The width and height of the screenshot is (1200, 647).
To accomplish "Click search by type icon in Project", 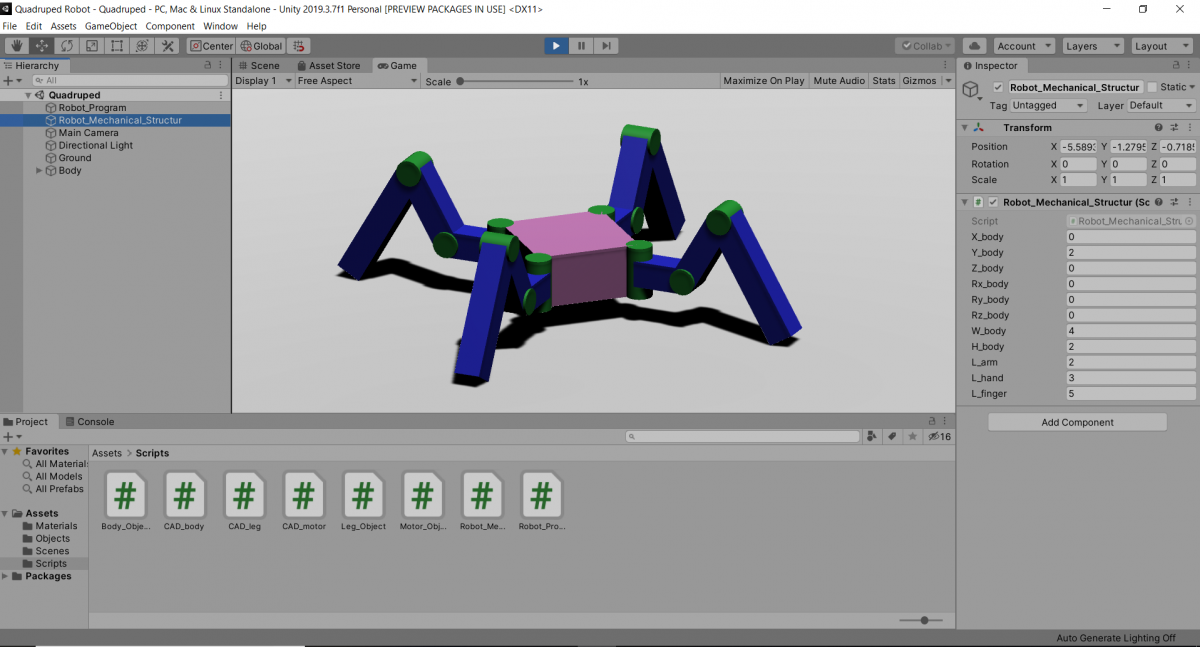I will (873, 437).
